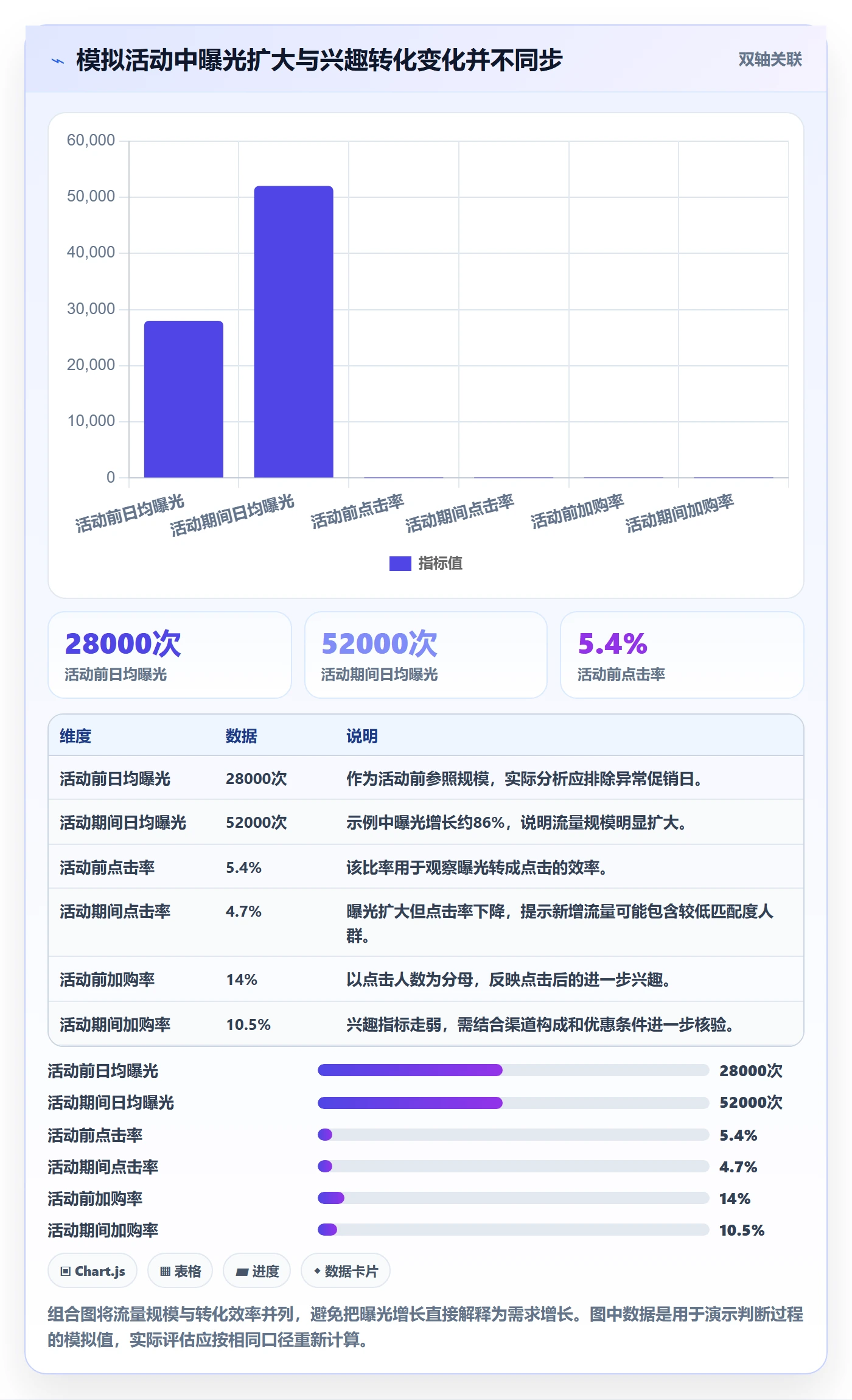Viewport: 852px width, 1400px height.
Task: Click the 进度 chip
Action: point(257,1271)
